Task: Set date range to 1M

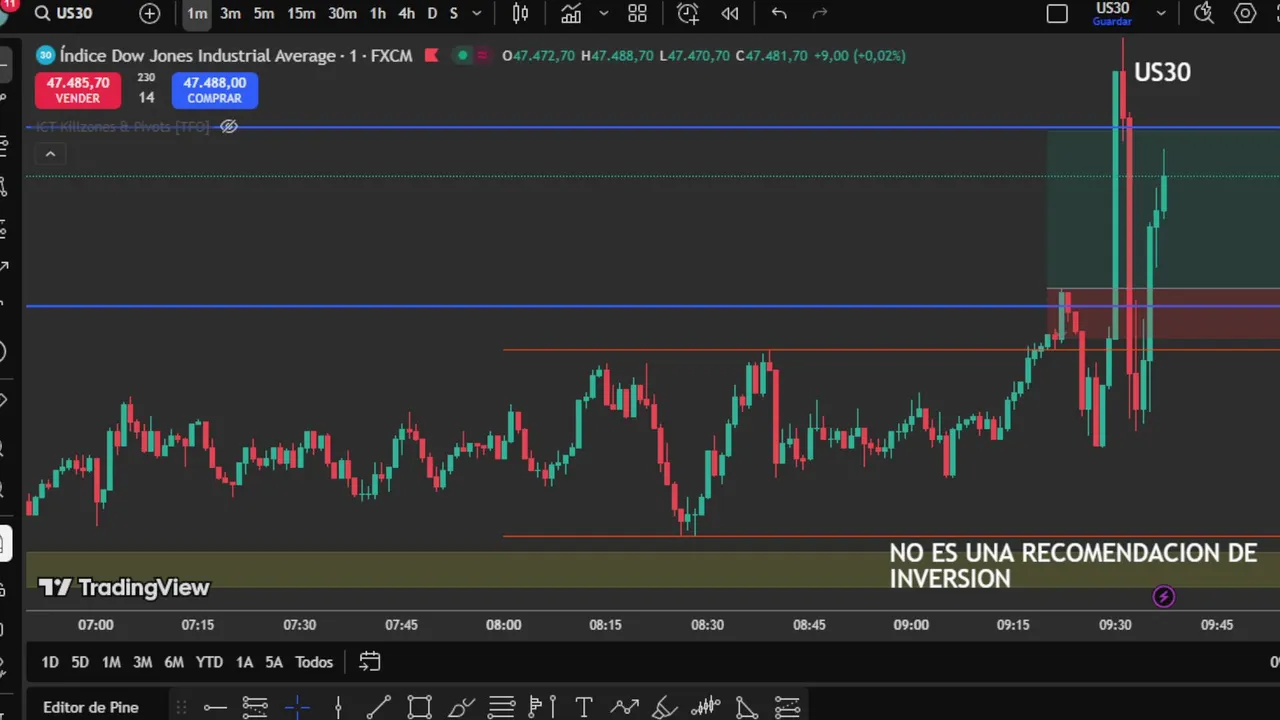Action: (x=111, y=662)
